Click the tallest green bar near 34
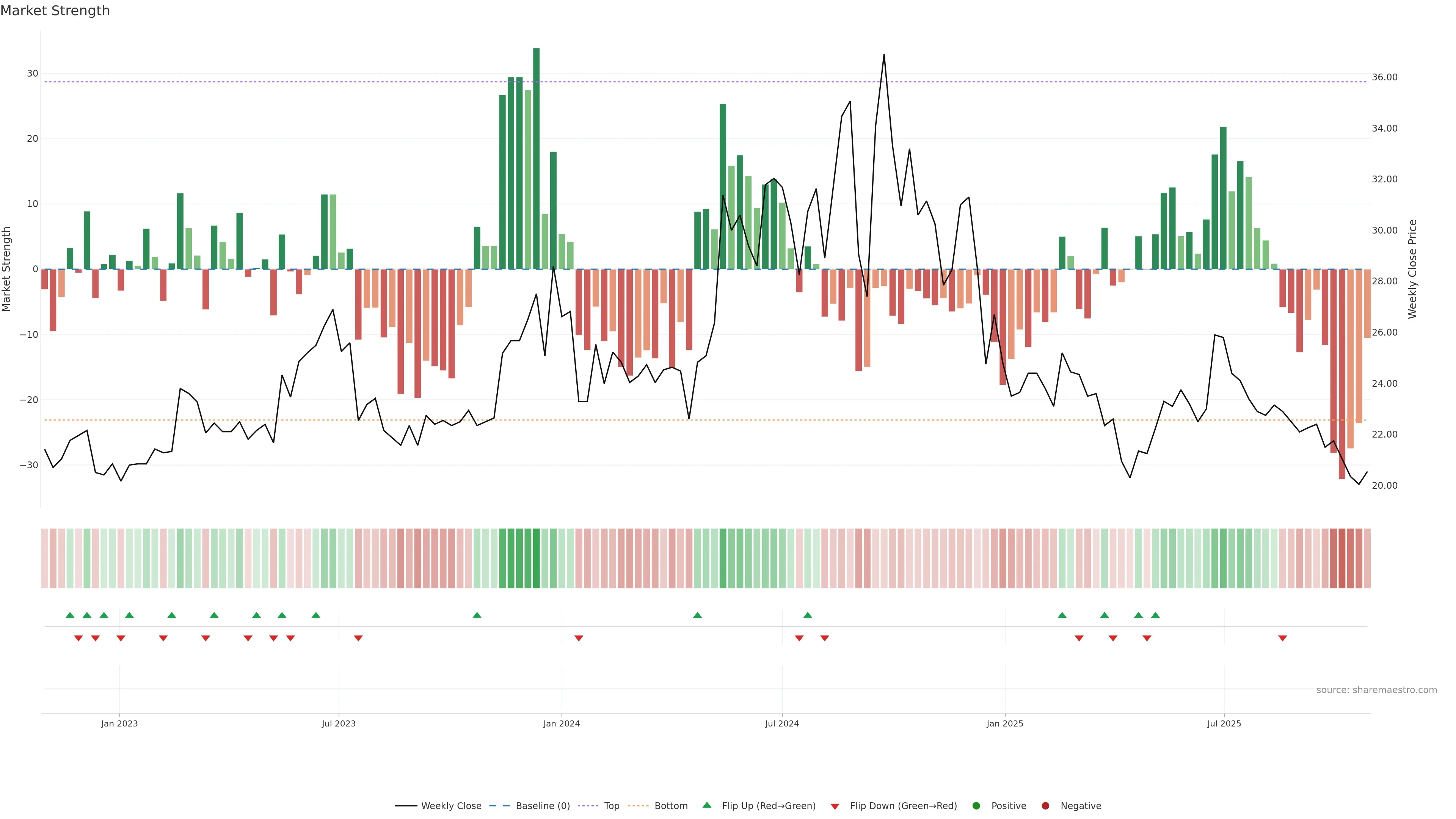The width and height of the screenshot is (1456, 819). pyautogui.click(x=537, y=158)
